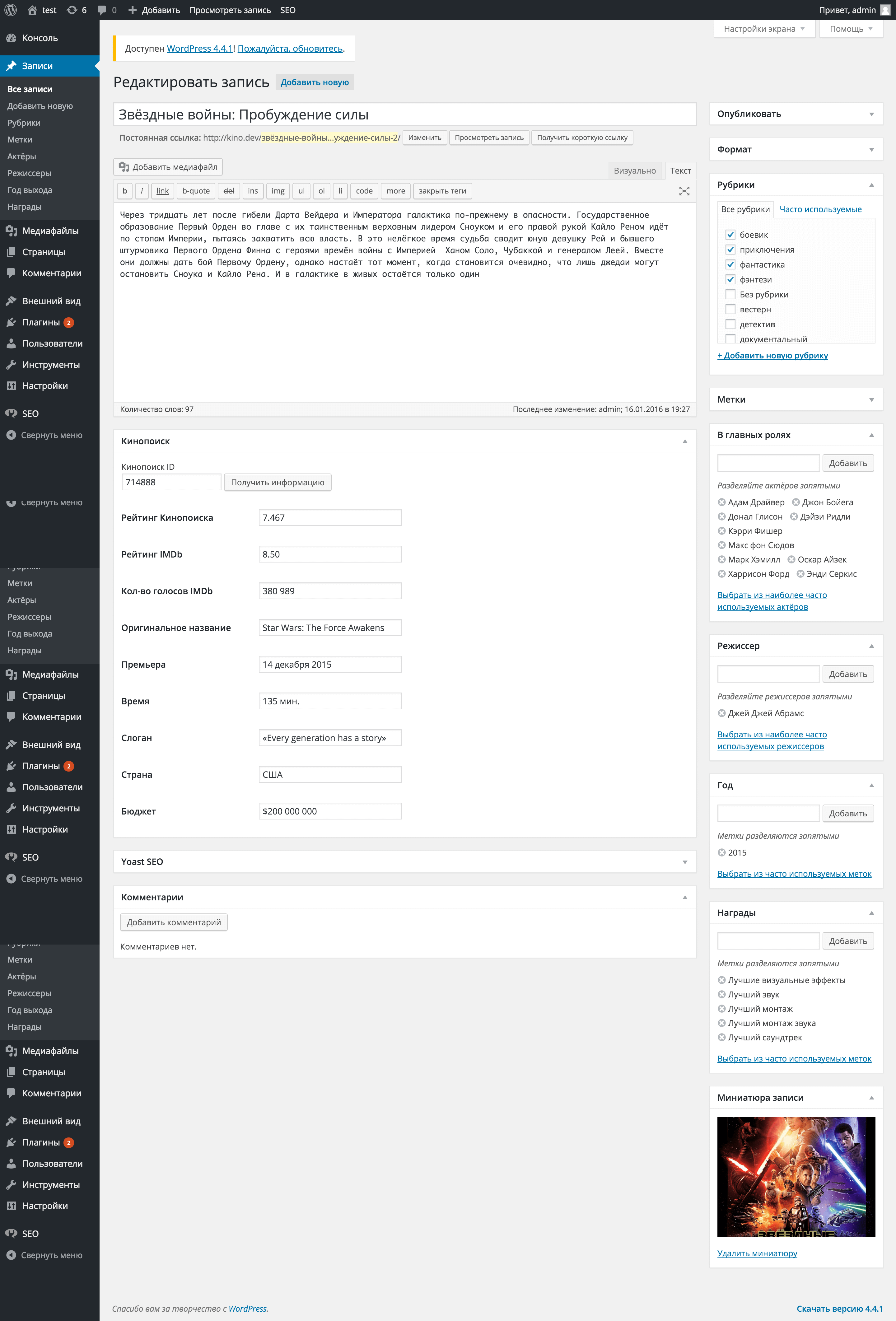
Task: Click the plus icon next to Добавить
Action: click(133, 10)
